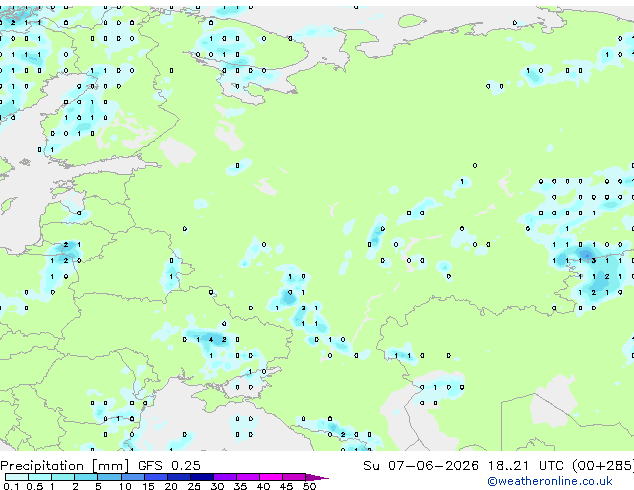Viewport: 634px width, 490px height.
Task: Click the legend label '25'
Action: pos(194,486)
